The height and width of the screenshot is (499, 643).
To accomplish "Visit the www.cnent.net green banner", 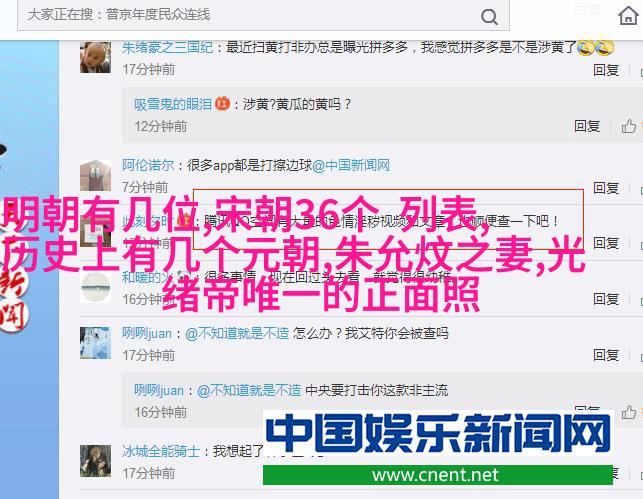I will [x=438, y=475].
